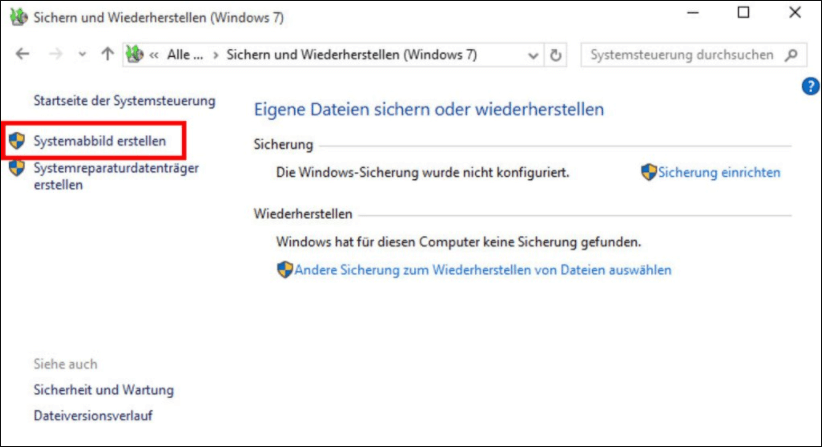Open Dateiversionsverlauf link
Viewport: 822px width, 447px height.
click(93, 415)
